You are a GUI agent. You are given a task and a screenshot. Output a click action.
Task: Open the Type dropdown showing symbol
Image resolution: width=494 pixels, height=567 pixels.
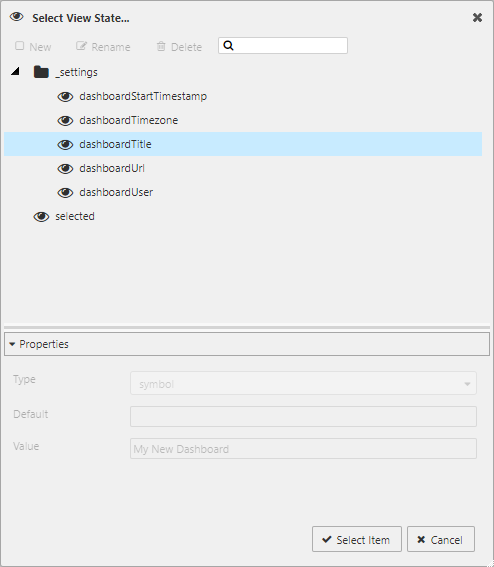coord(303,383)
